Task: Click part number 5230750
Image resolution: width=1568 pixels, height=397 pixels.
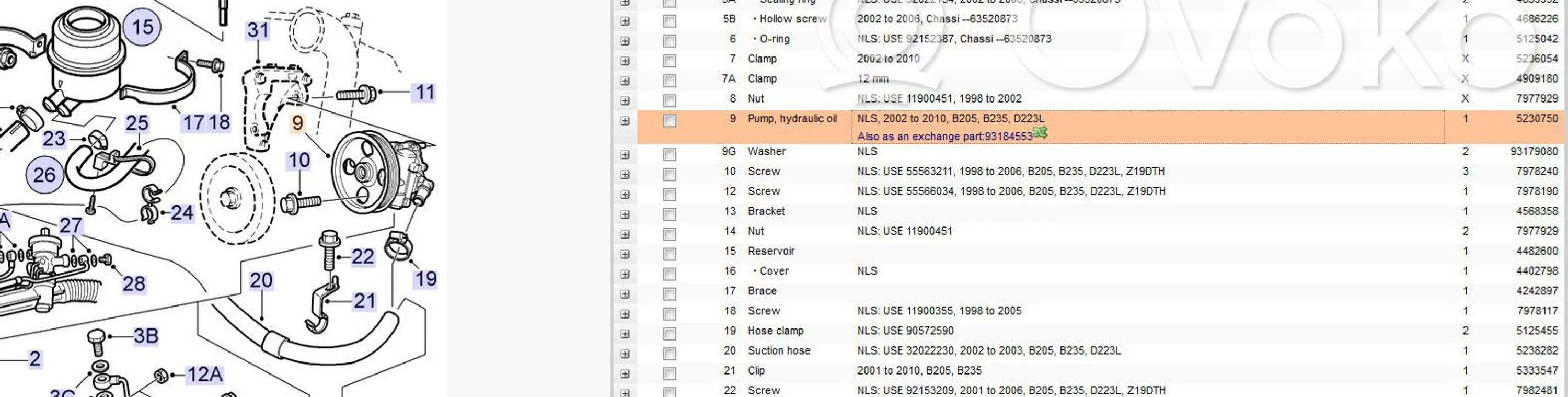Action: [x=1536, y=119]
